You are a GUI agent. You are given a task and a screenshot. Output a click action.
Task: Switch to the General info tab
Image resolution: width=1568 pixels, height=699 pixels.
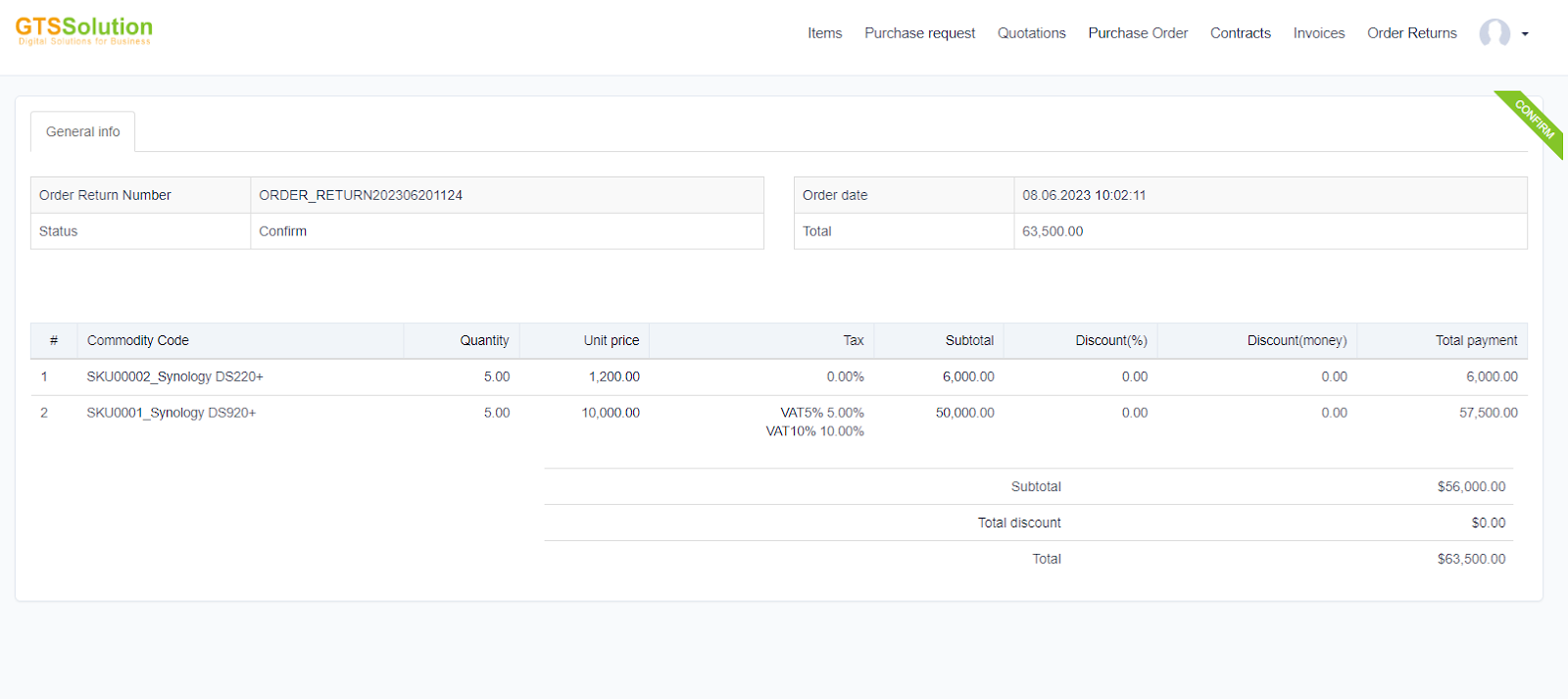click(x=83, y=131)
